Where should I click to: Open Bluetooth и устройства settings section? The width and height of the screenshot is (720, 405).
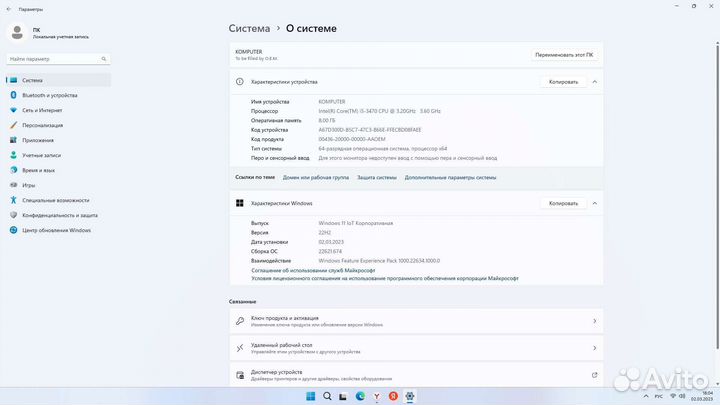56,95
